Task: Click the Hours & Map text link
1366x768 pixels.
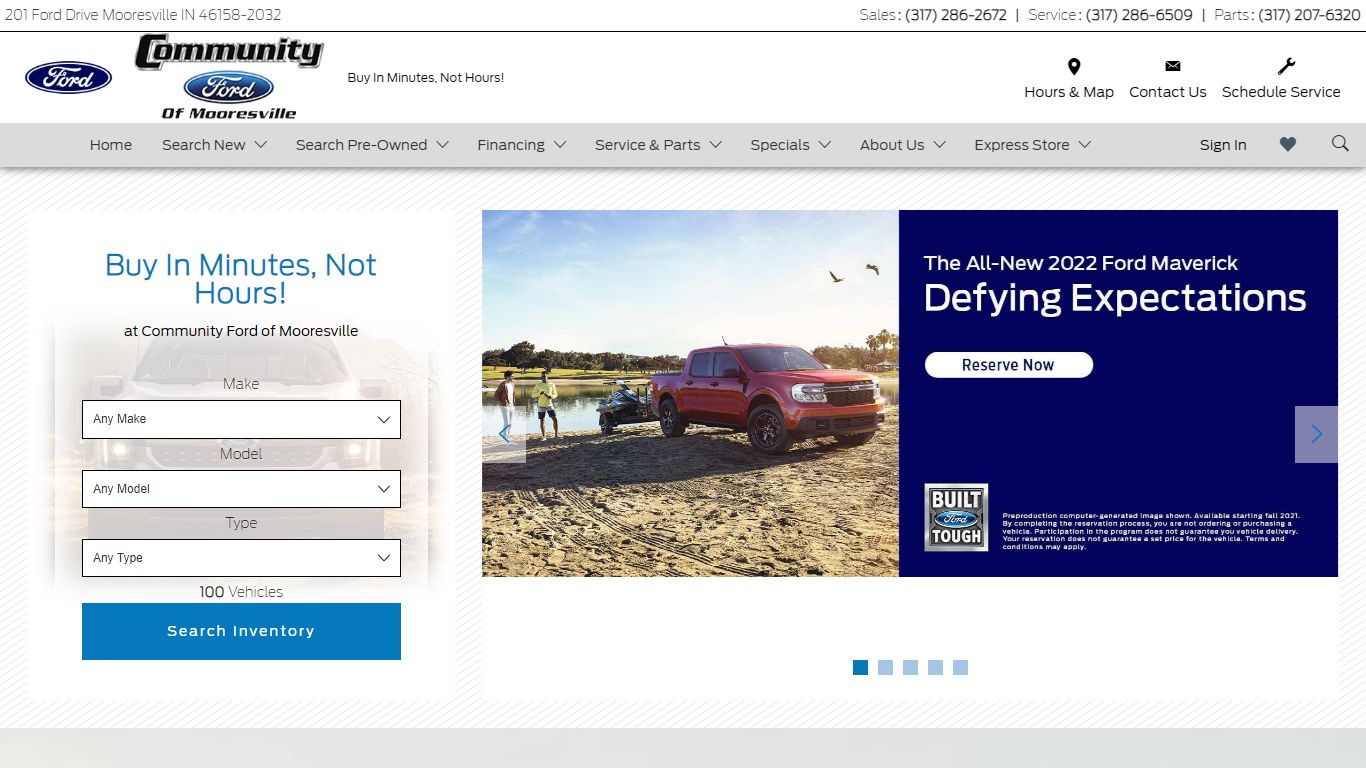Action: [x=1069, y=92]
